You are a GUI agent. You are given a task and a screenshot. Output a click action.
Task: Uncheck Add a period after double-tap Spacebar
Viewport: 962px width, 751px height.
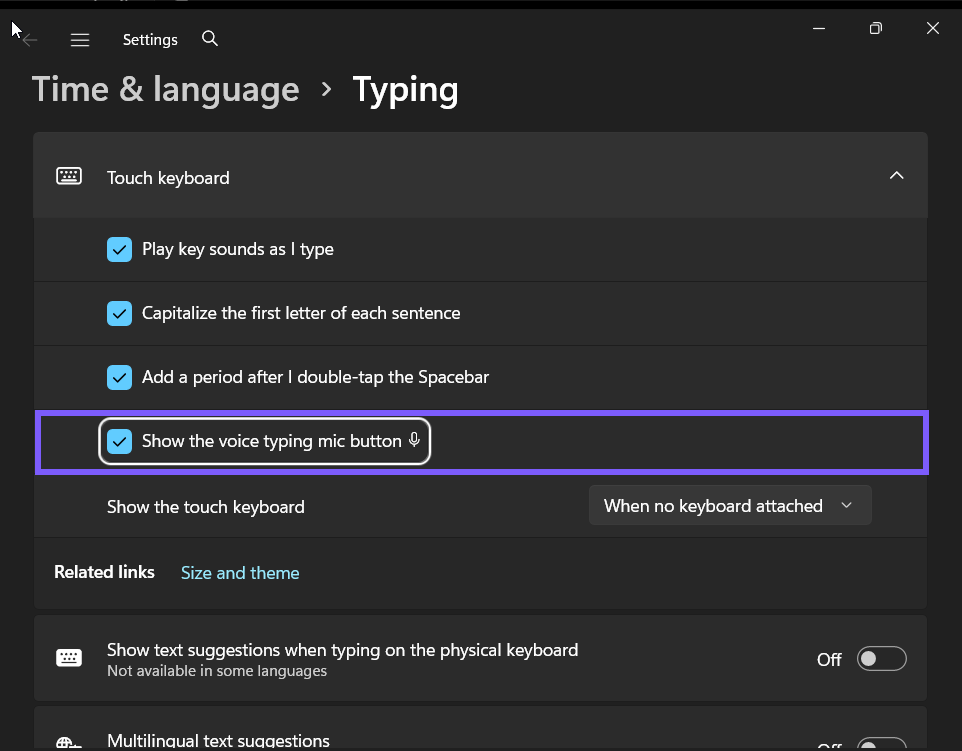(x=120, y=377)
